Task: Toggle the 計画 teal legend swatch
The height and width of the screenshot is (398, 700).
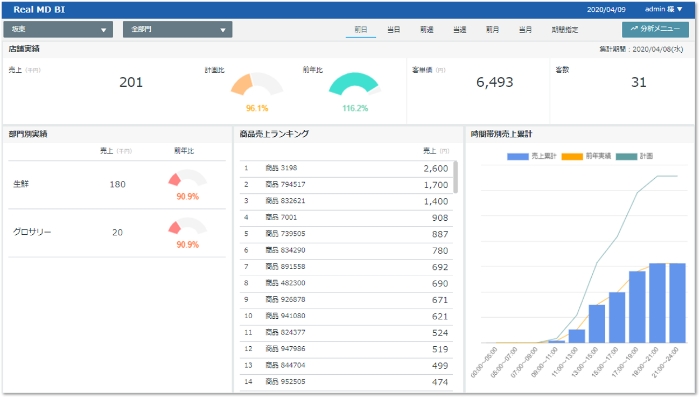Action: click(626, 156)
